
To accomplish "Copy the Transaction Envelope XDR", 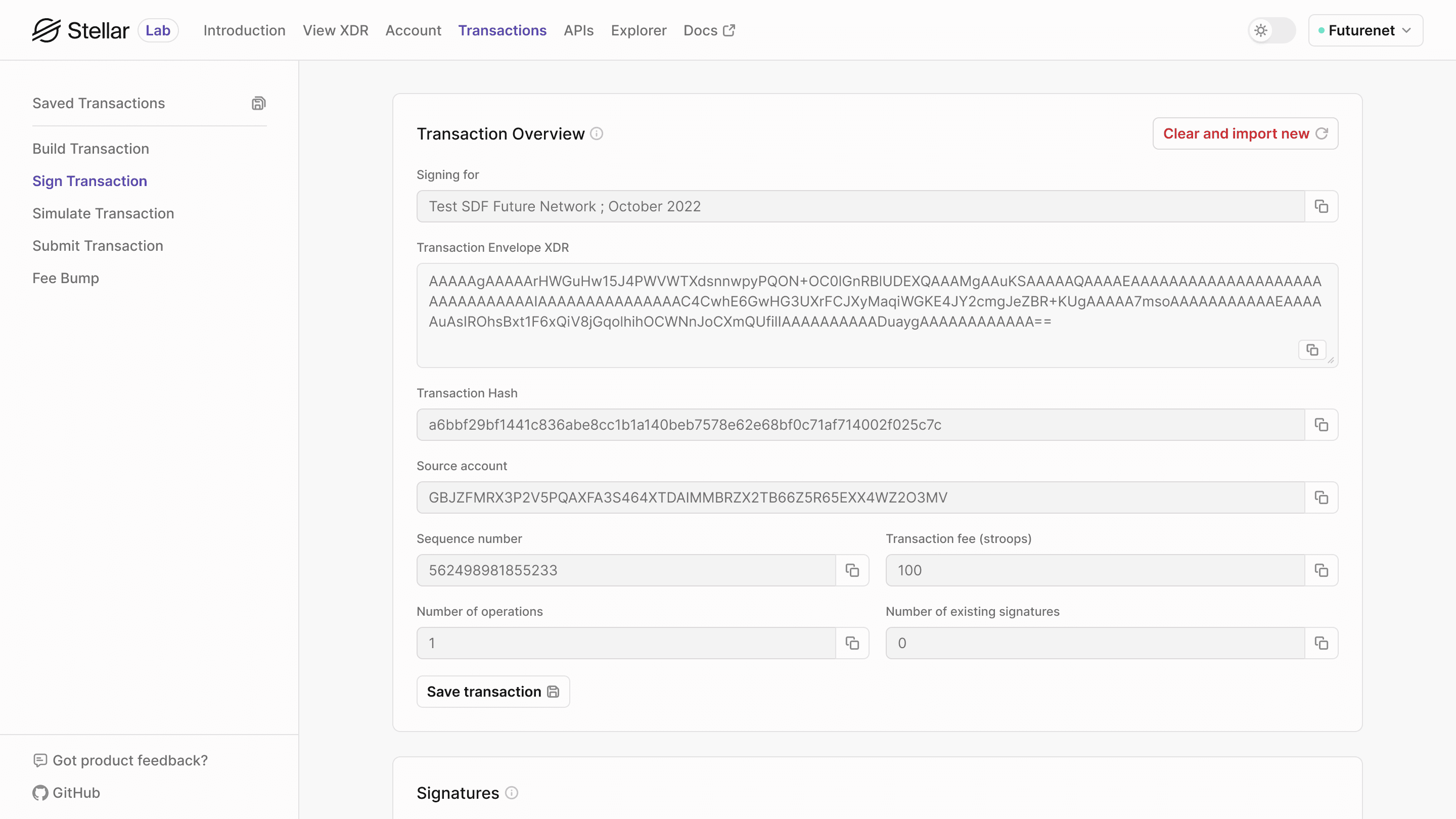I will (x=1312, y=350).
